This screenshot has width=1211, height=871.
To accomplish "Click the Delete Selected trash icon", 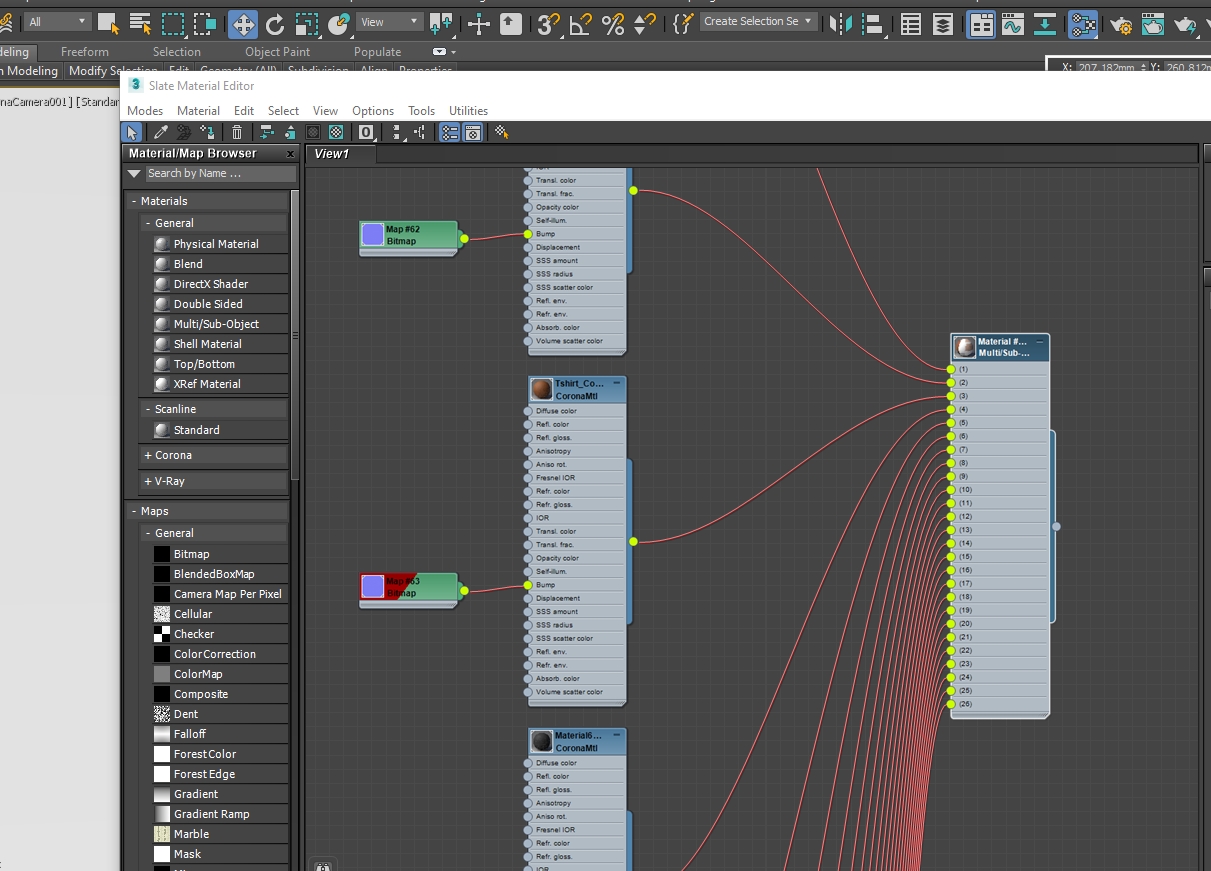I will pyautogui.click(x=237, y=132).
